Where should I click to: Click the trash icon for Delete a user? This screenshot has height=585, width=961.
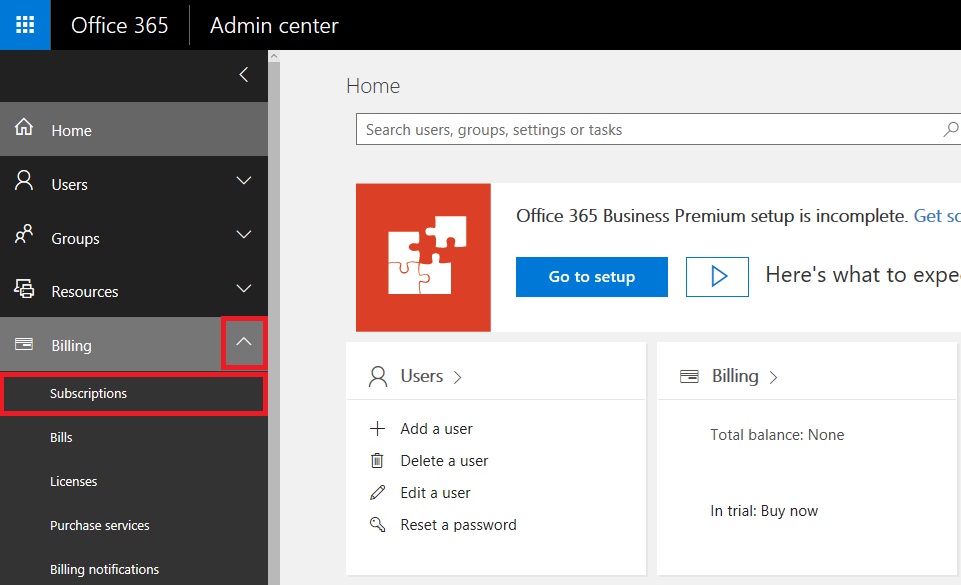point(377,461)
